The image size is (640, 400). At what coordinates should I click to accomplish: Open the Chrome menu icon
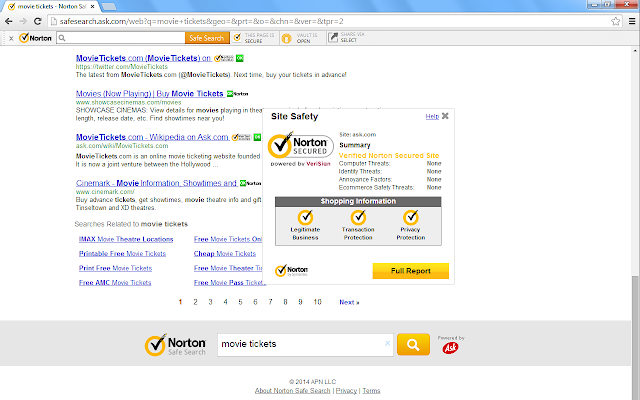tap(632, 21)
